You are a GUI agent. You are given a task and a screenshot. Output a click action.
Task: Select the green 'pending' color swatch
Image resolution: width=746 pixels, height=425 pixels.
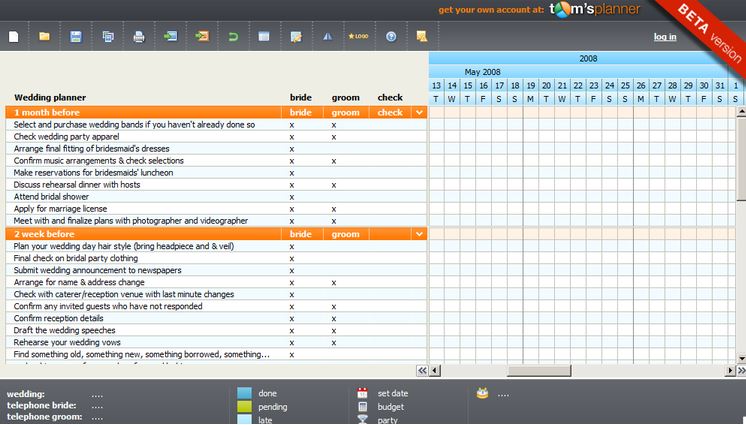click(x=245, y=406)
